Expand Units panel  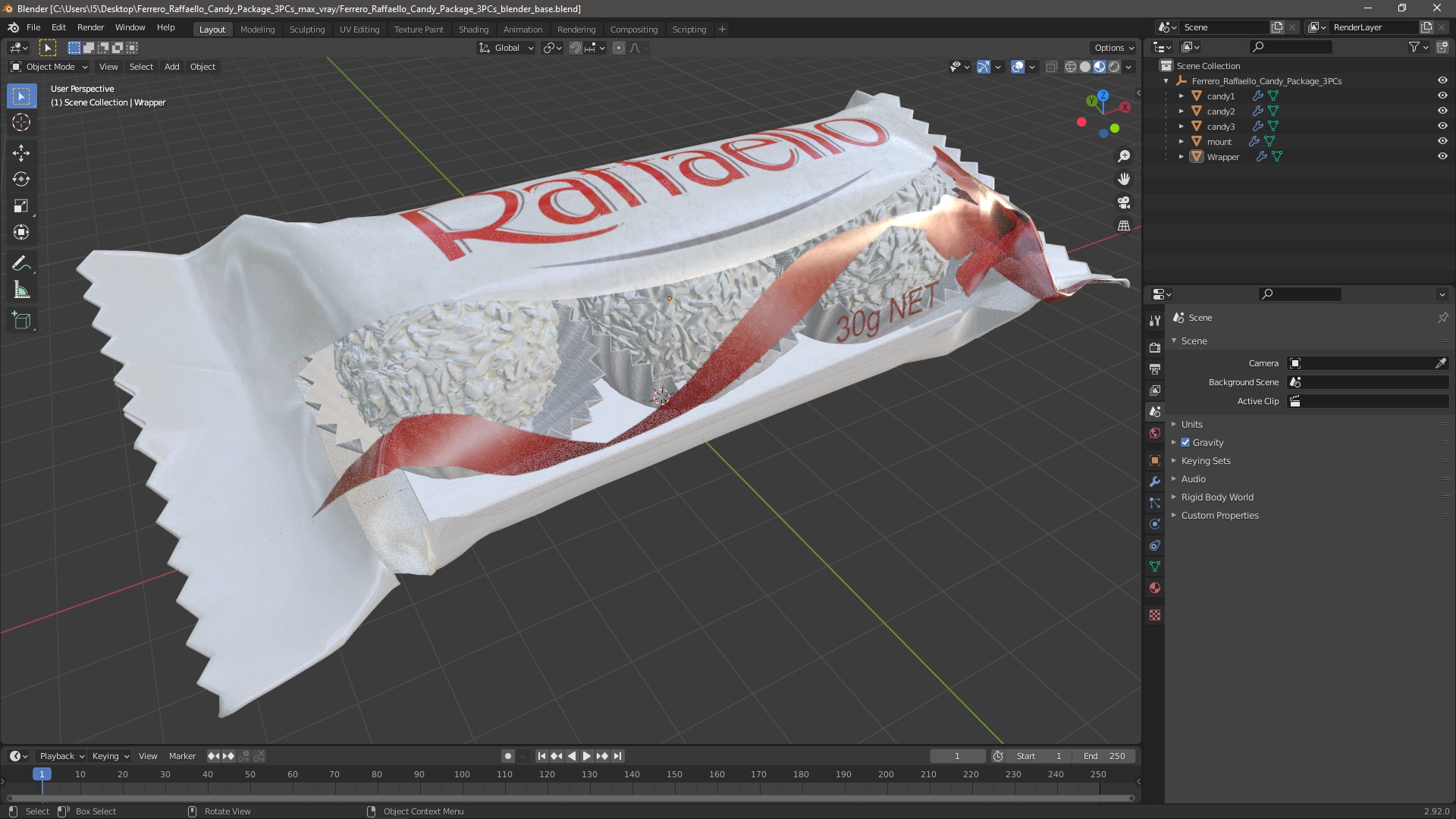[x=1191, y=425]
